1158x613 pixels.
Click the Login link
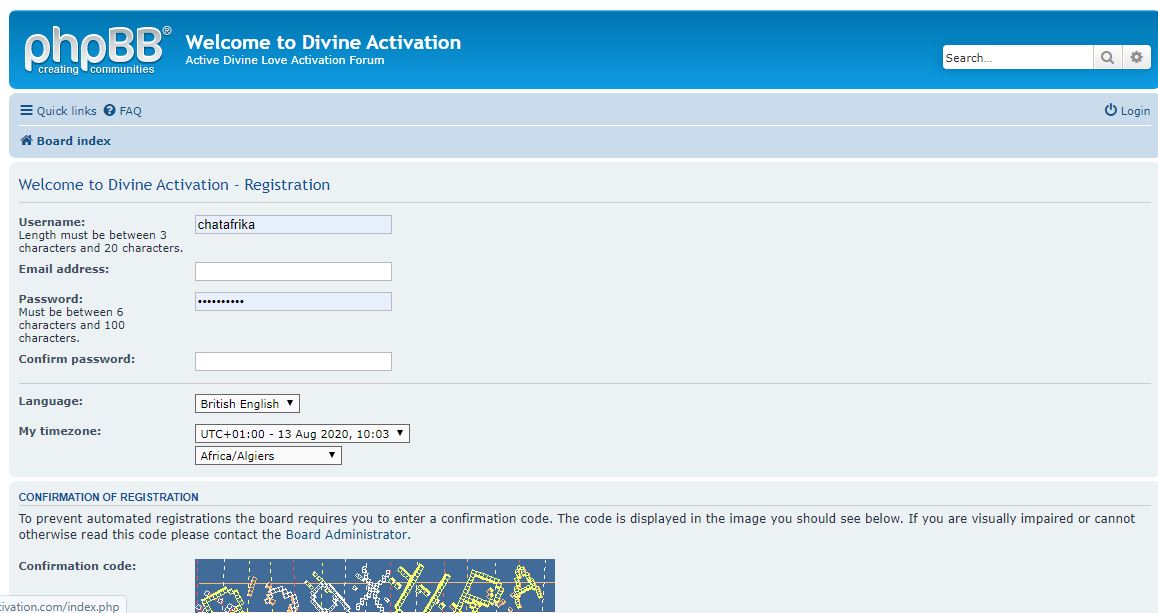pos(1135,111)
